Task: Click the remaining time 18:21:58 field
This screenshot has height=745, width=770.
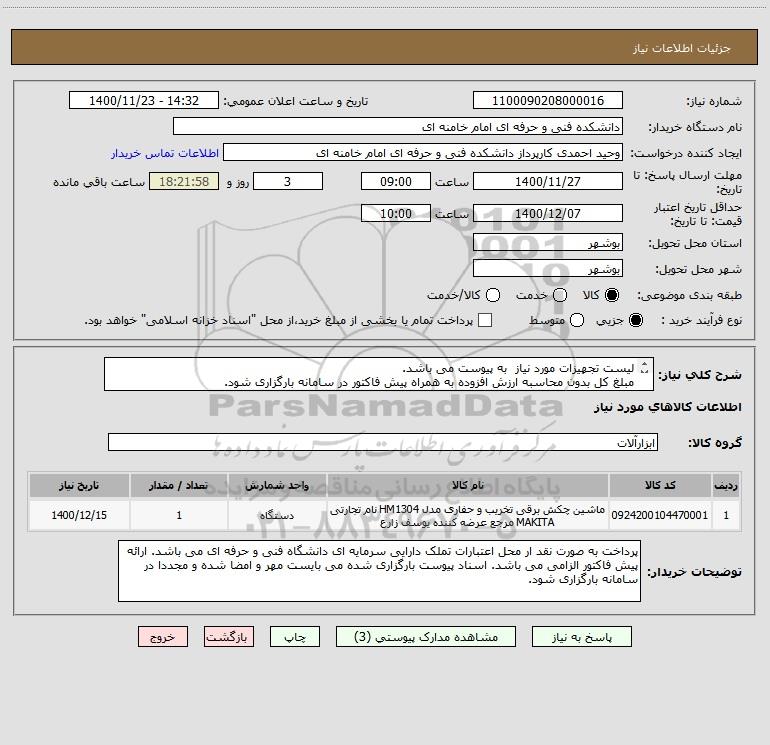Action: pyautogui.click(x=184, y=181)
